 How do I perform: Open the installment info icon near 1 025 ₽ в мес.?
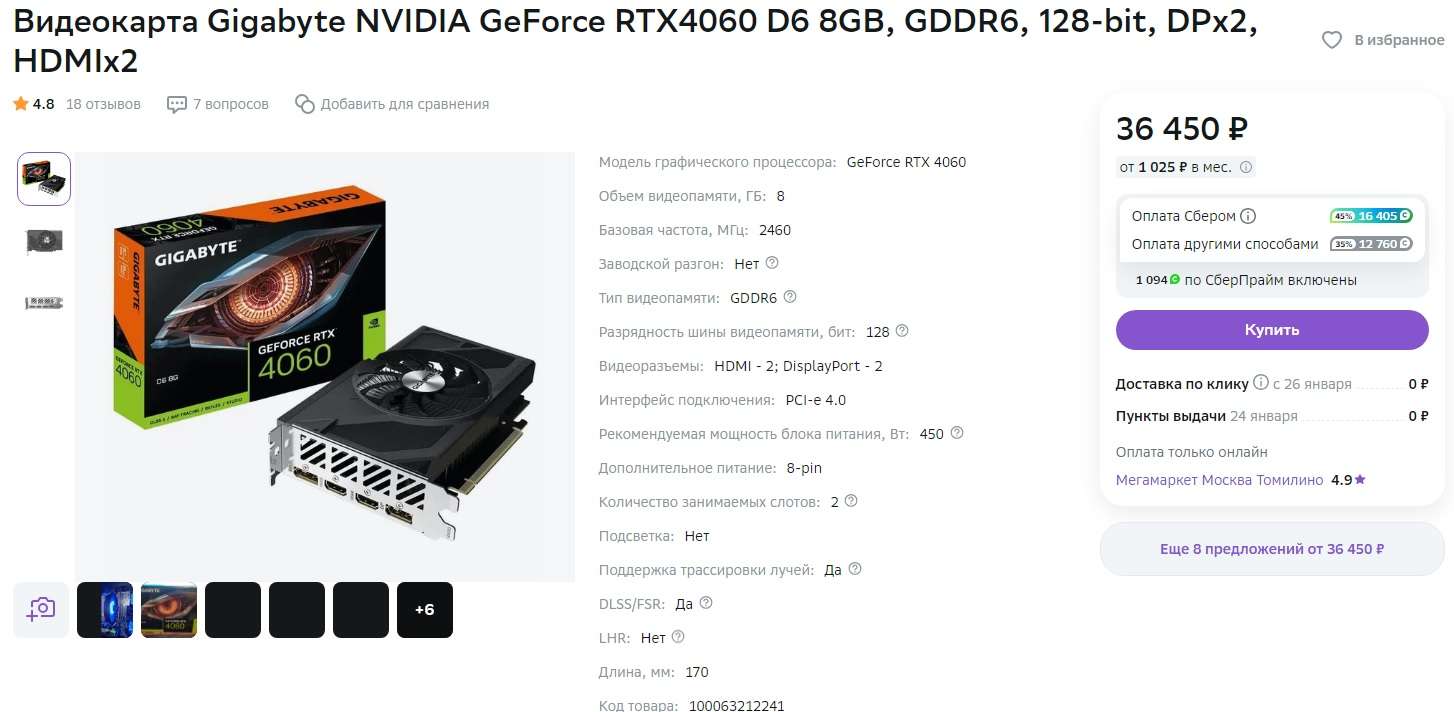(1246, 167)
